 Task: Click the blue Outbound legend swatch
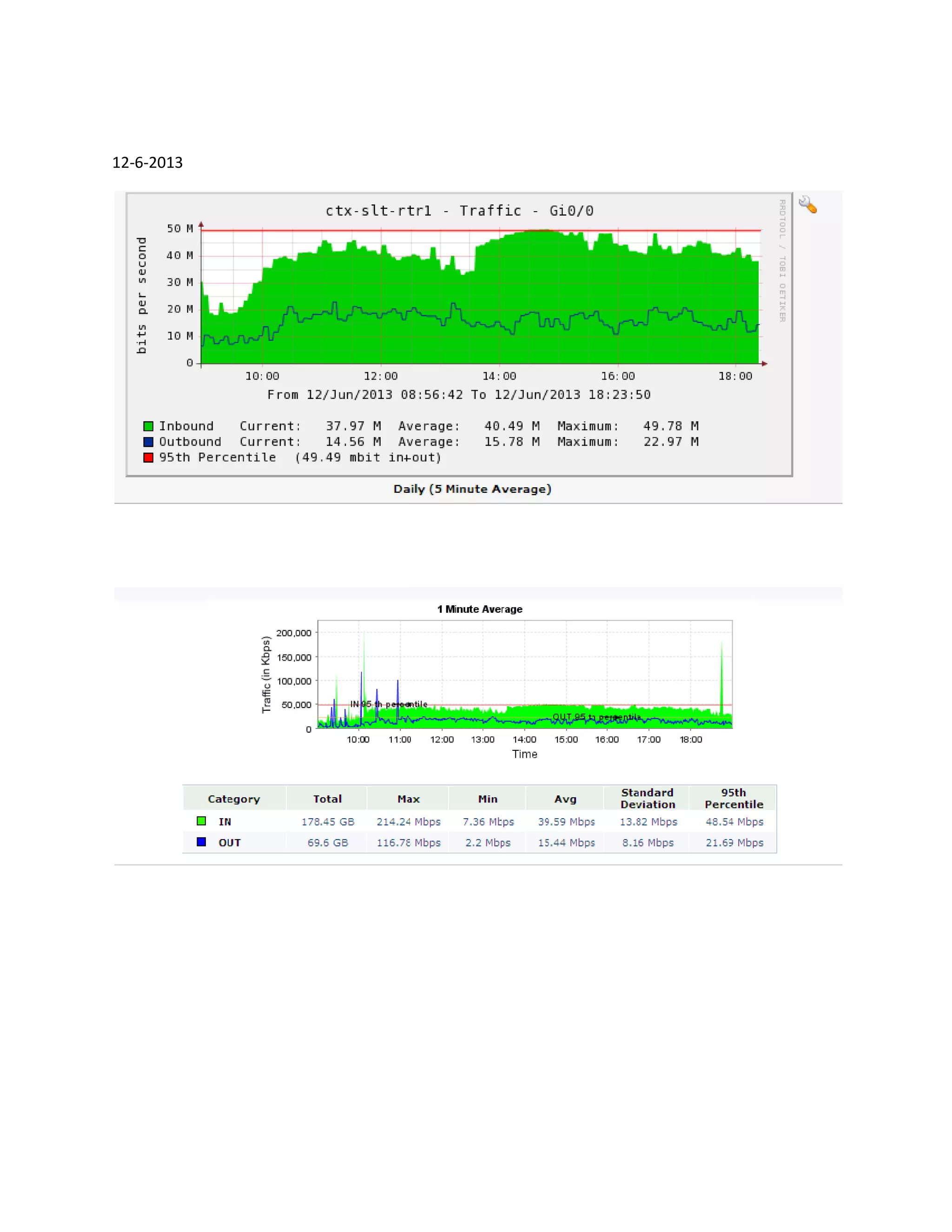[x=148, y=442]
